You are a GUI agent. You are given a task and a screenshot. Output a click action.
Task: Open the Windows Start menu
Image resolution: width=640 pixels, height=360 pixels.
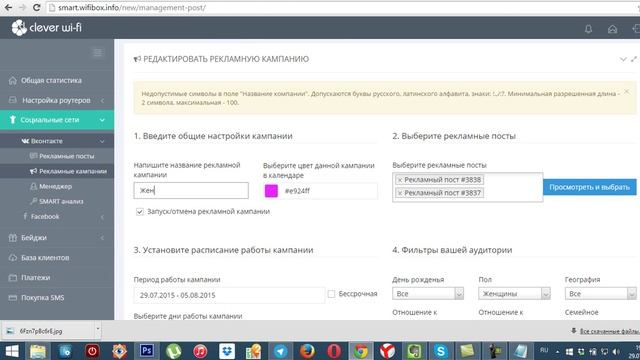[11, 351]
